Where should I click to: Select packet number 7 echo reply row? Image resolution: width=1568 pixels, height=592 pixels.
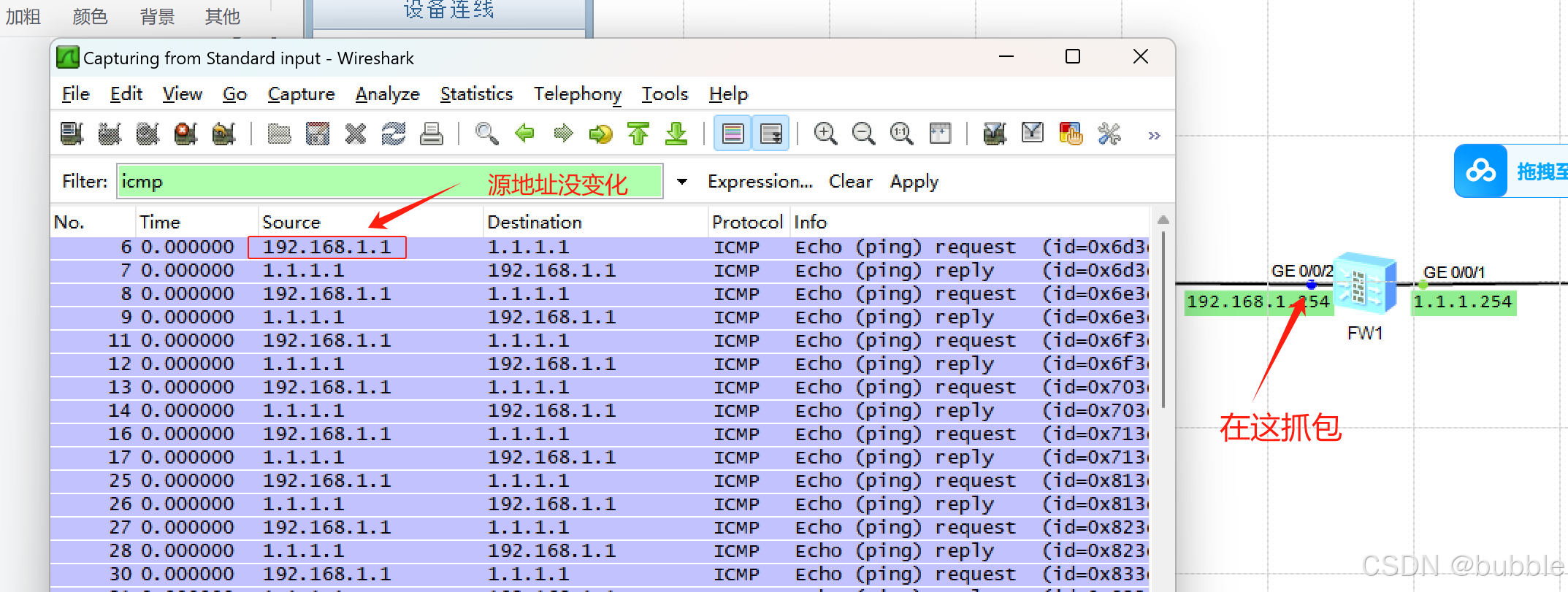pyautogui.click(x=600, y=271)
